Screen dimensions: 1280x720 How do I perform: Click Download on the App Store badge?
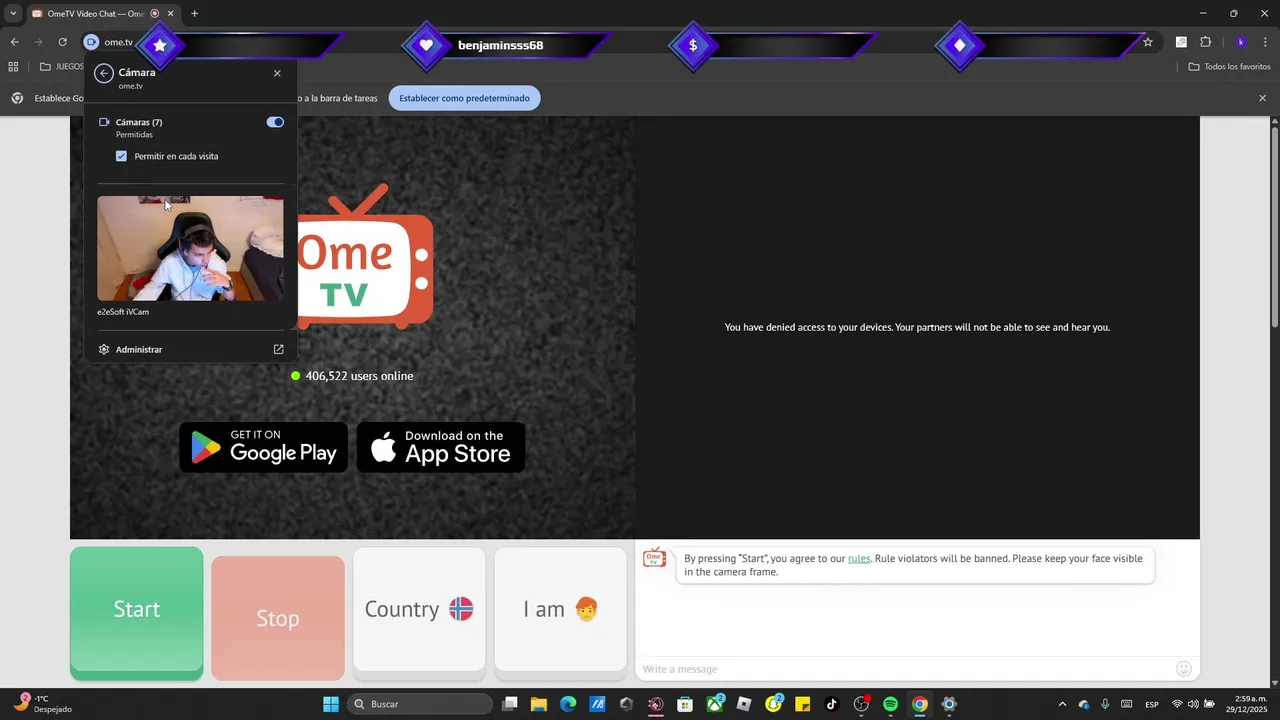click(441, 447)
